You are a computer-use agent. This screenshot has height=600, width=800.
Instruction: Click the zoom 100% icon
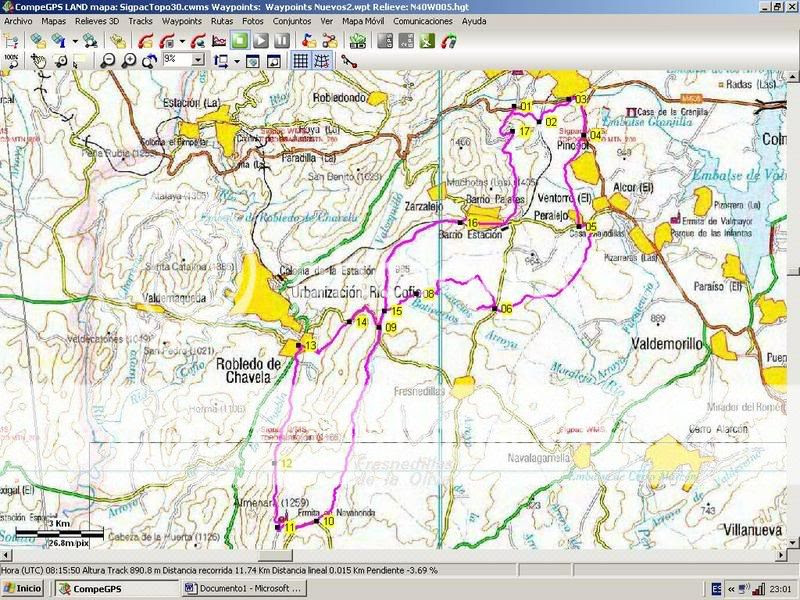point(11,61)
